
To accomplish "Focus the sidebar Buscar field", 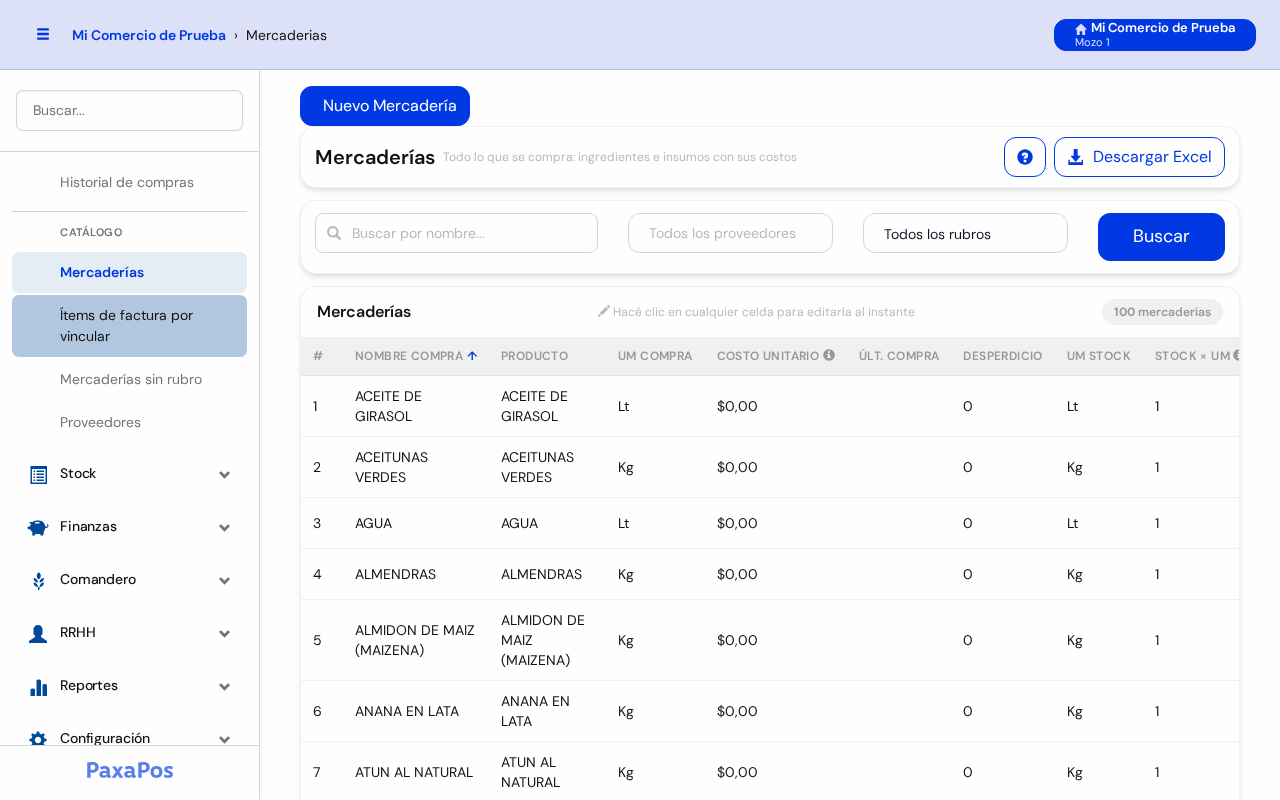I will (x=129, y=110).
